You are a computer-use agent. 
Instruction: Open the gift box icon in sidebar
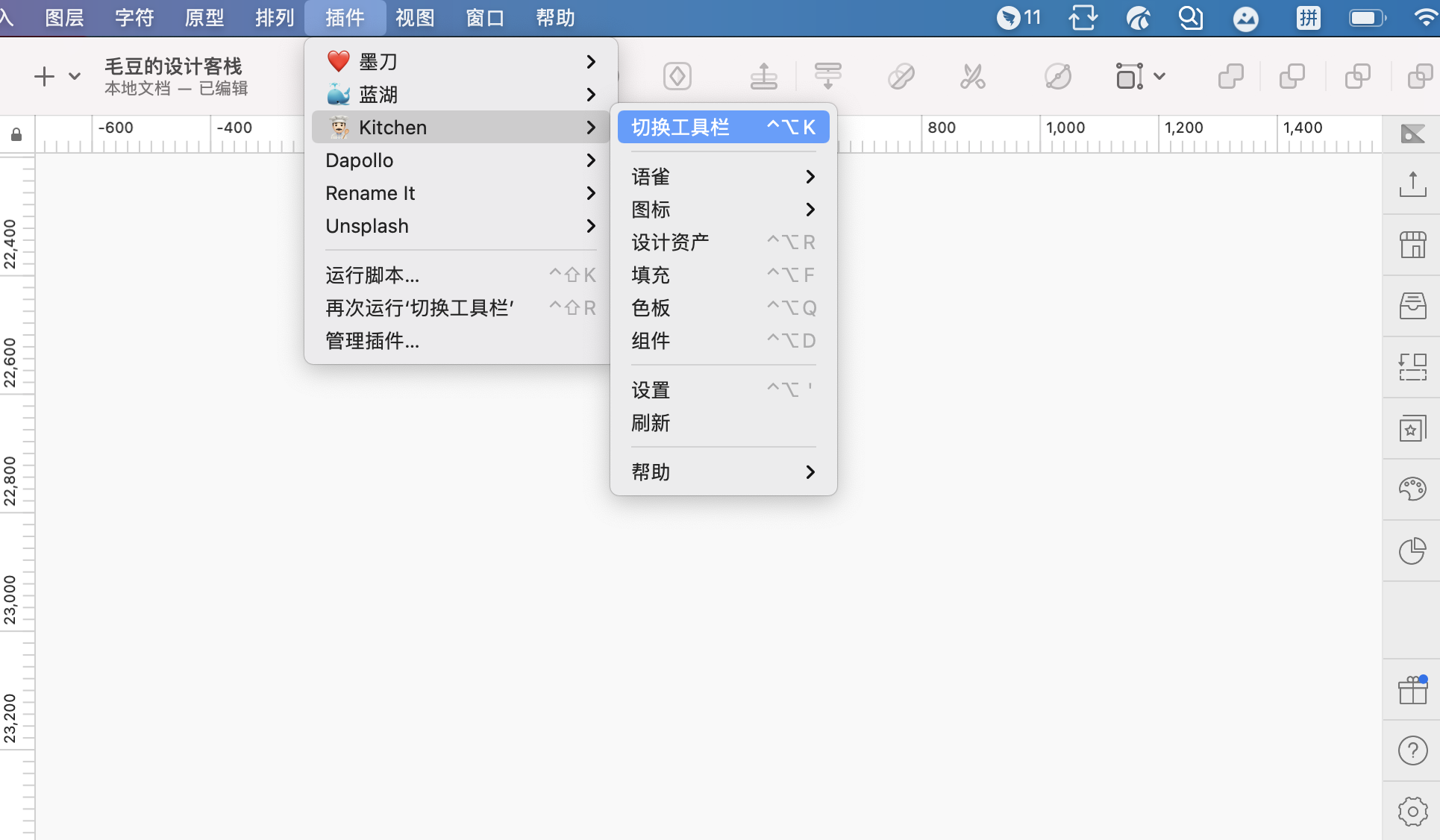point(1412,690)
